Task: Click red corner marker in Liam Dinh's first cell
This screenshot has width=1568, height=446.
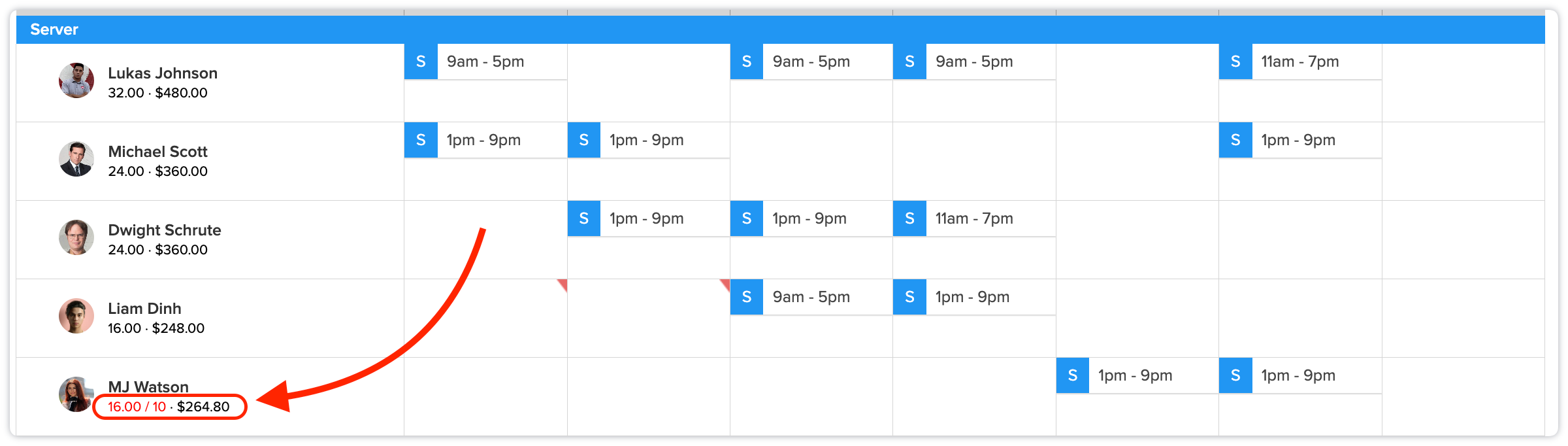Action: point(563,283)
